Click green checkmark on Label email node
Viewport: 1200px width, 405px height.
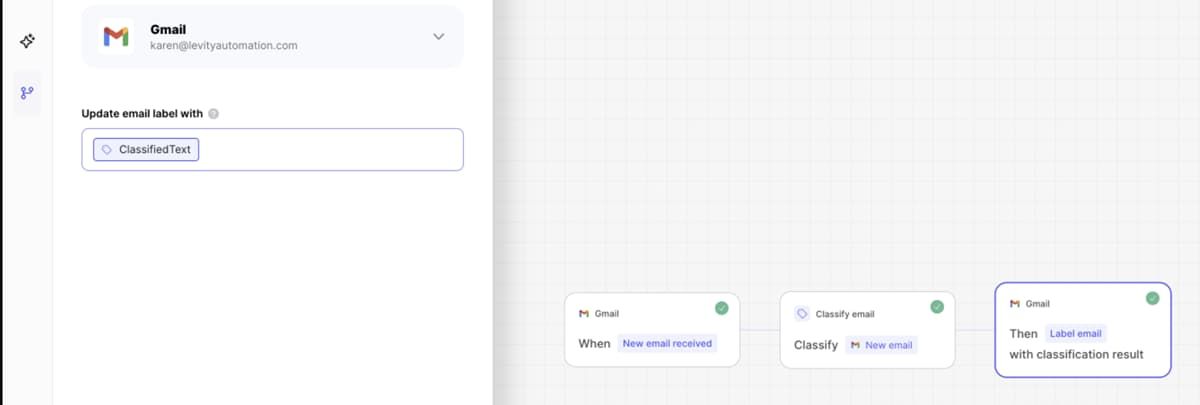[1152, 298]
